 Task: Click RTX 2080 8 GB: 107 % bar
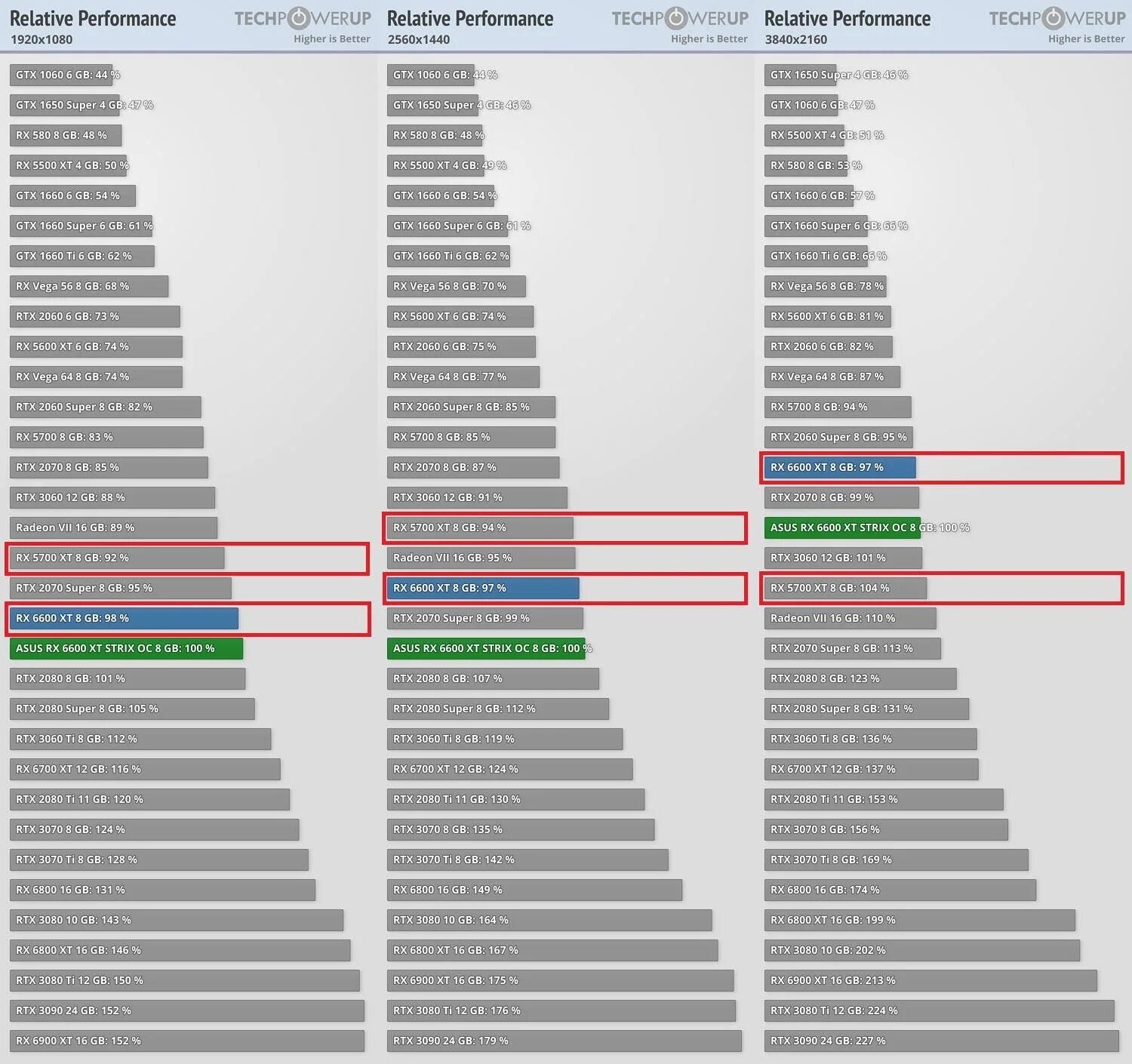pyautogui.click(x=493, y=678)
